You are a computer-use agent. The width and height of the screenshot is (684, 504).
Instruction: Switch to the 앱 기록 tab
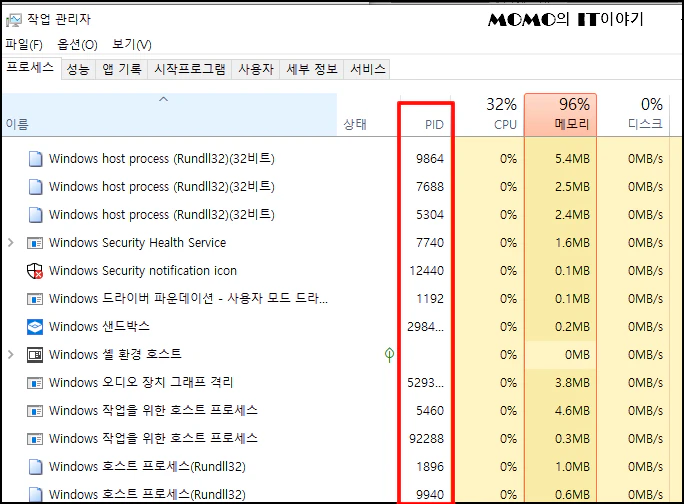(122, 69)
